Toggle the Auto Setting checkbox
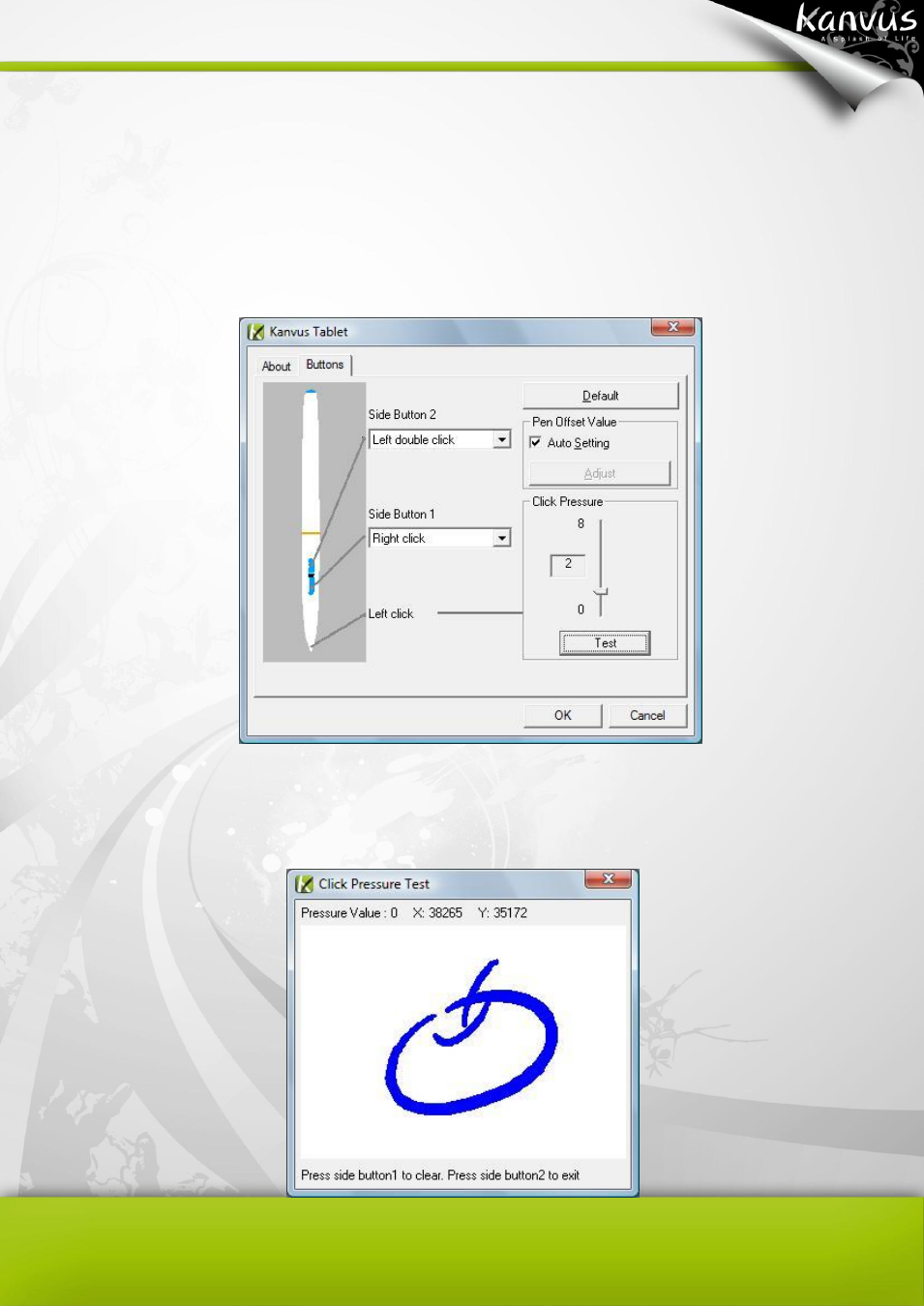 pos(535,443)
